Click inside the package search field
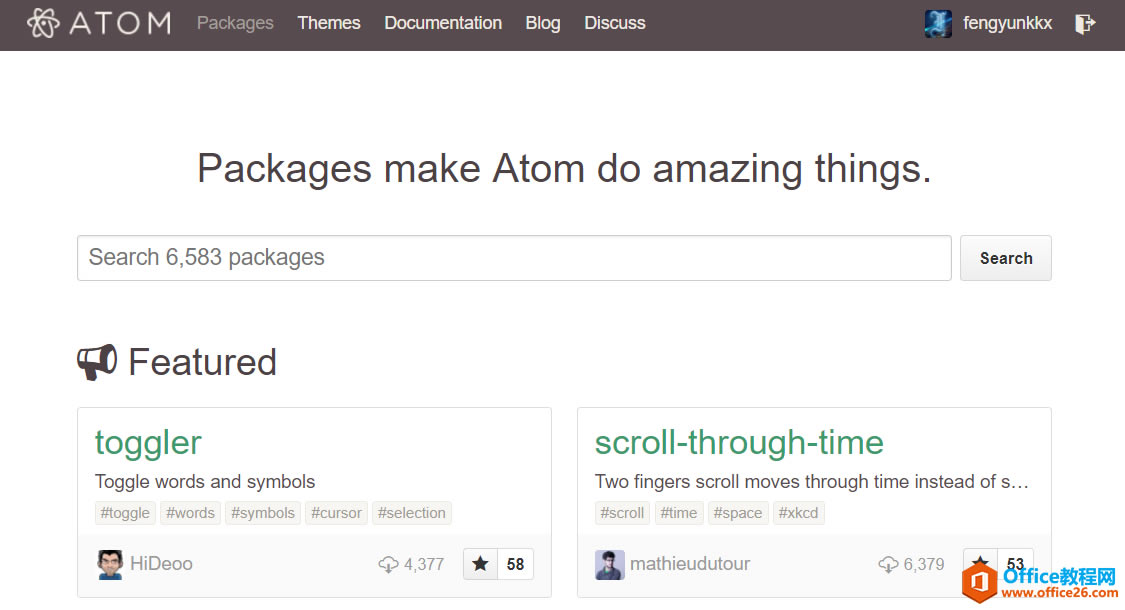1125x610 pixels. [400, 257]
